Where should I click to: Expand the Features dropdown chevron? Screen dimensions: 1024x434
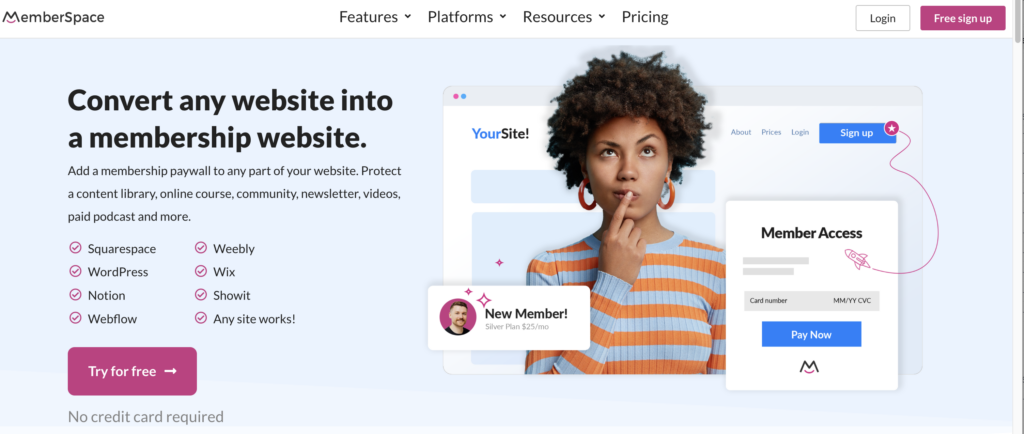point(408,17)
